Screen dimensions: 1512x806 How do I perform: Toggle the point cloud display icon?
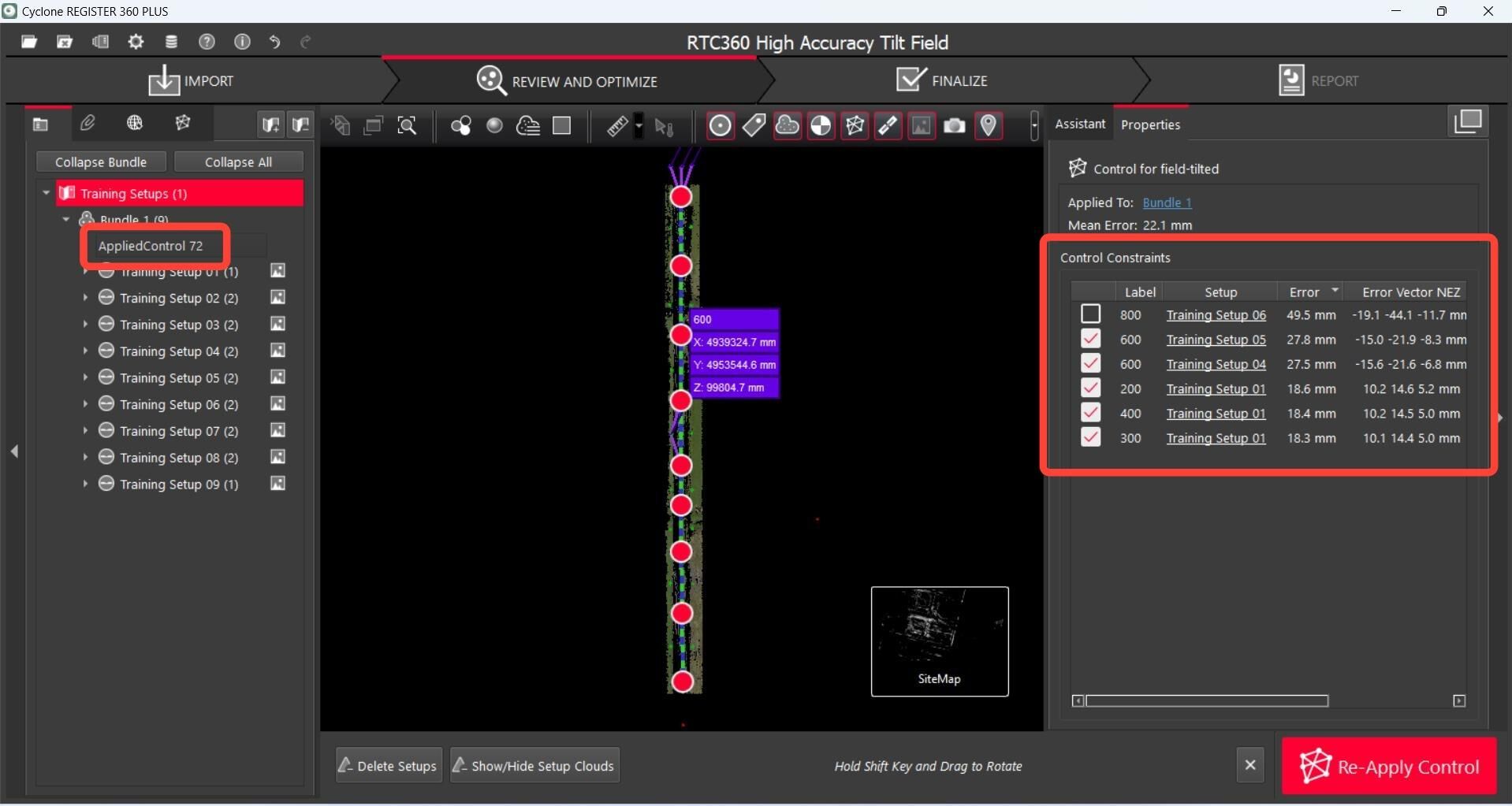point(787,125)
